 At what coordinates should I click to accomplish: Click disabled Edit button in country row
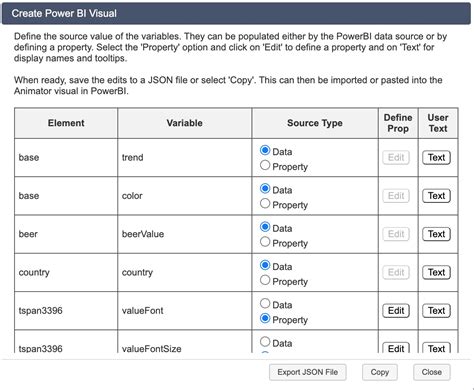click(396, 272)
